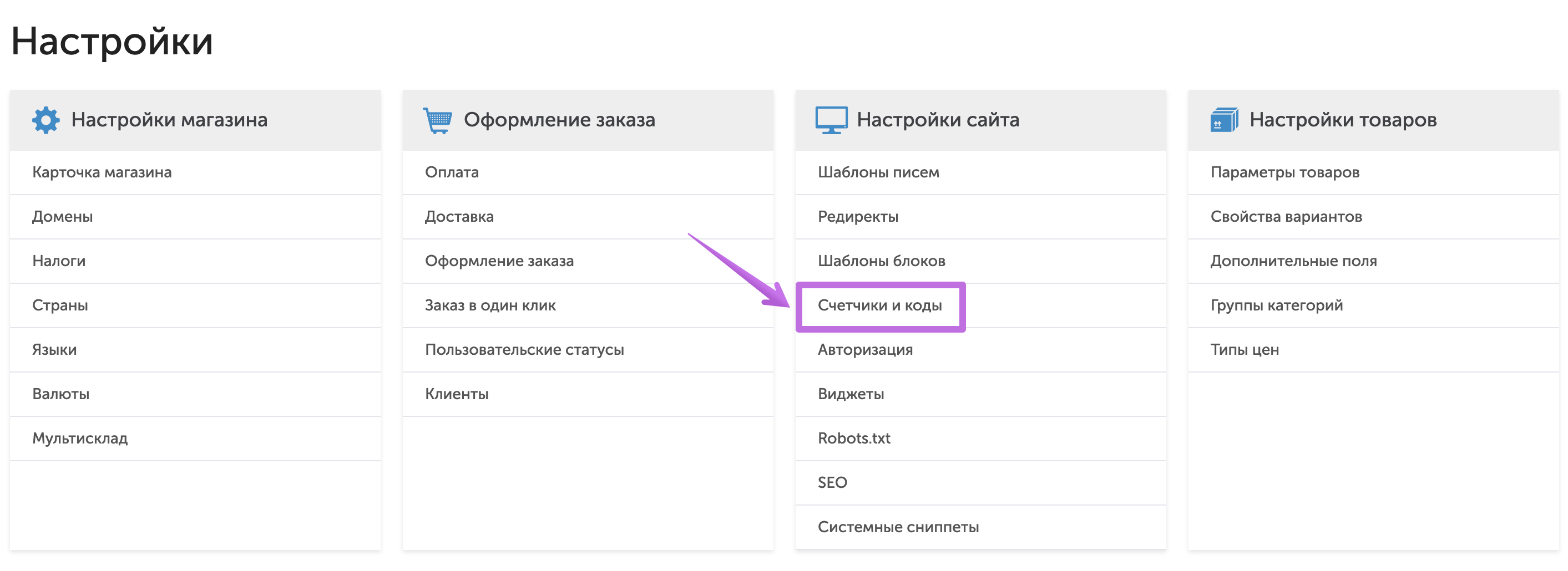This screenshot has height=571, width=1568.
Task: Open the Виджеты page
Action: (851, 394)
